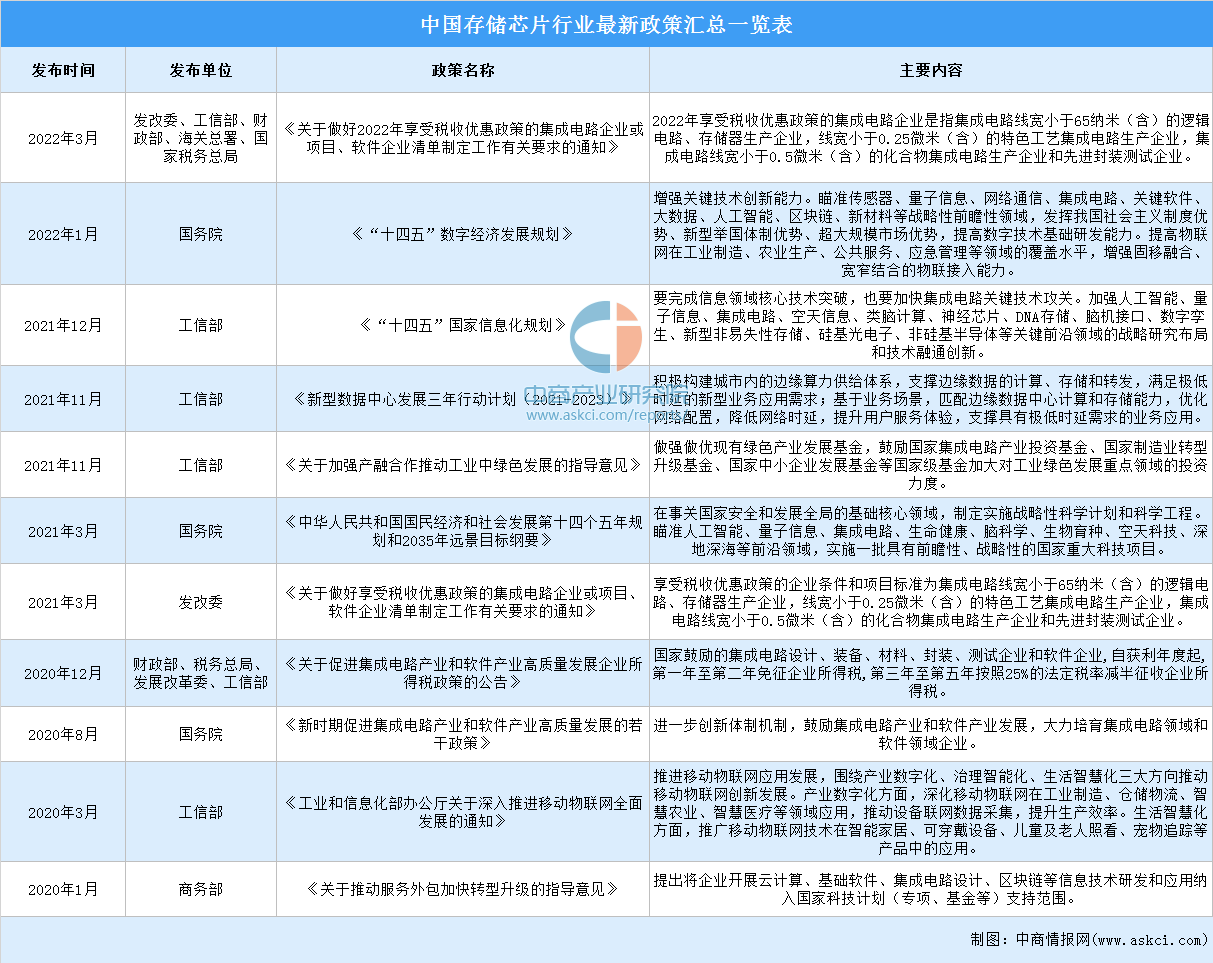
Task: Click the table title about 中国存储芯片行业最新政策
Action: point(606,23)
